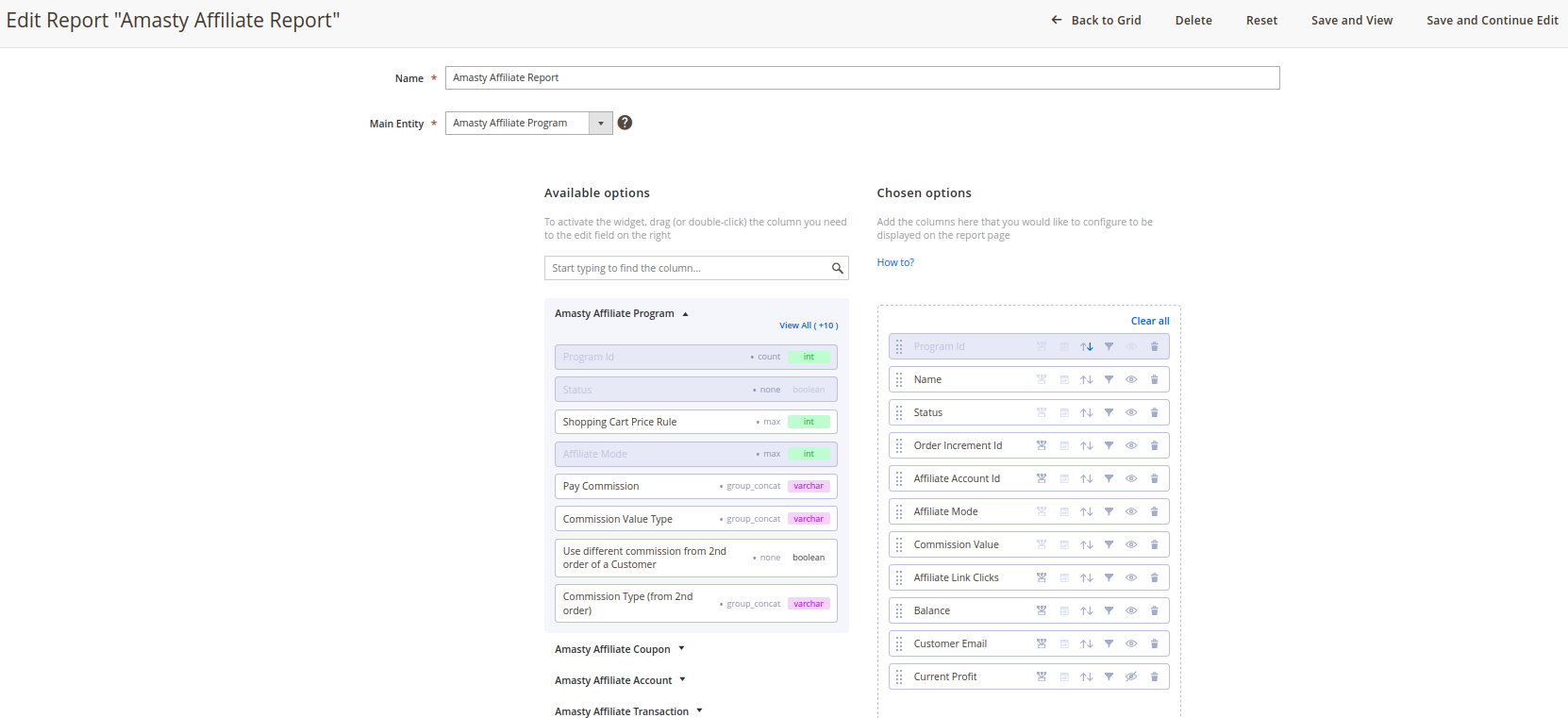Select the Shopping Cart Price Rule option
The width and height of the screenshot is (1568, 718).
(x=696, y=422)
